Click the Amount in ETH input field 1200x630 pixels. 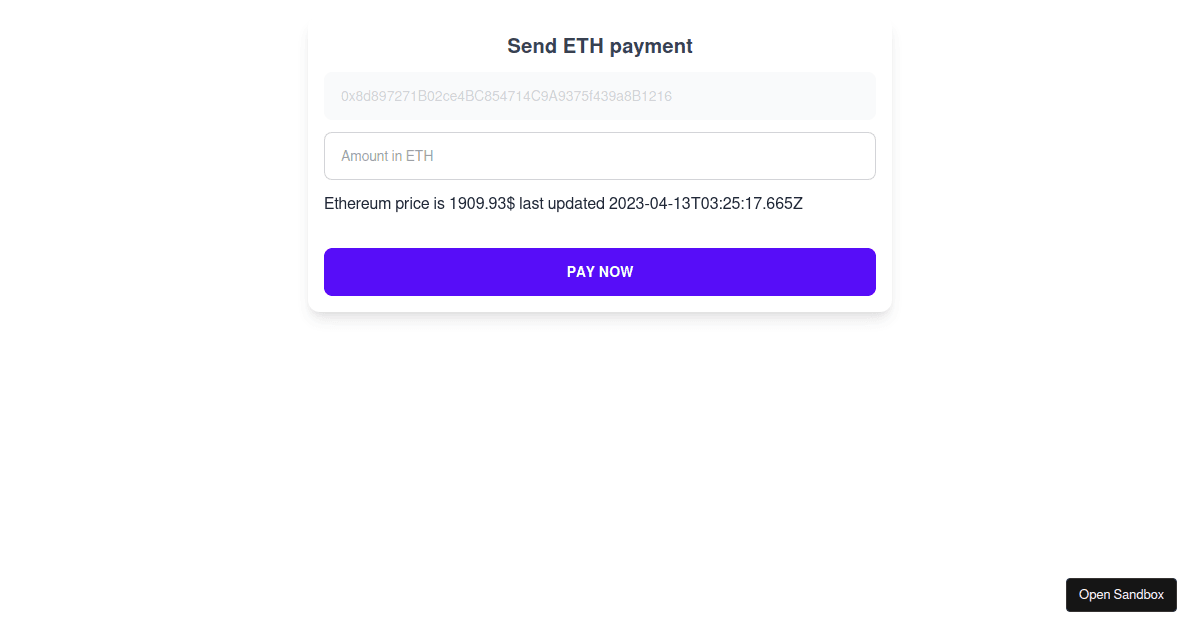pyautogui.click(x=600, y=156)
